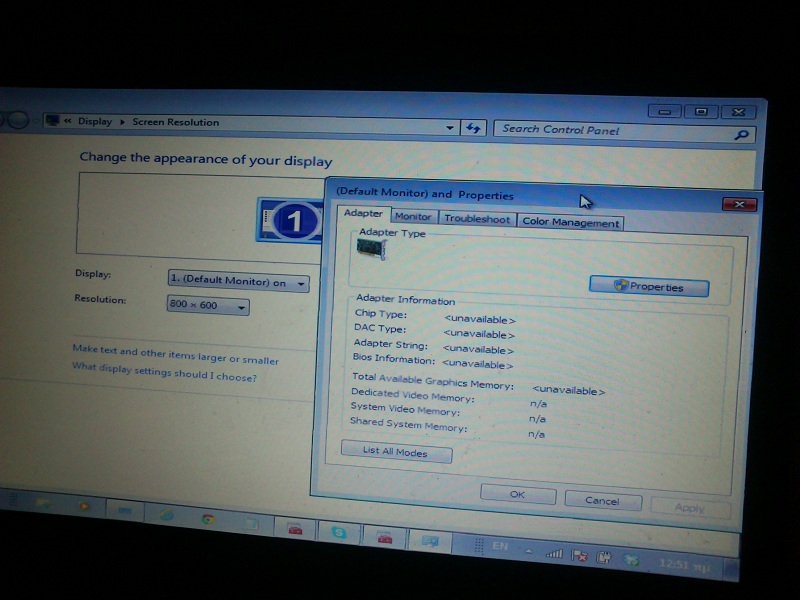
Task: Expand the Display dropdown showing Default Monitor
Action: coord(238,281)
